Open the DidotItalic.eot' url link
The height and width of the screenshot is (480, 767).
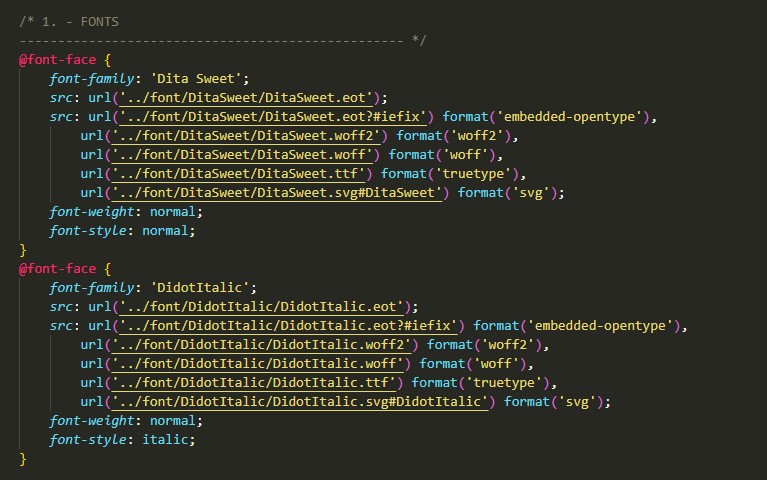point(261,307)
